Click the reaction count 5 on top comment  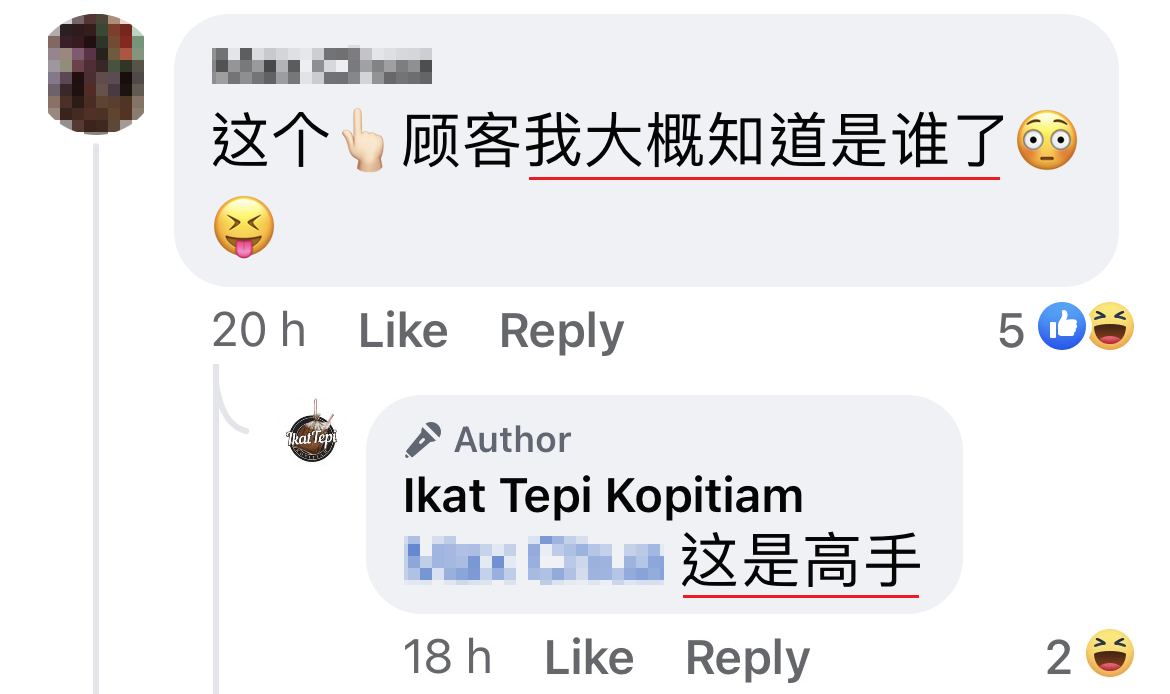[1011, 331]
